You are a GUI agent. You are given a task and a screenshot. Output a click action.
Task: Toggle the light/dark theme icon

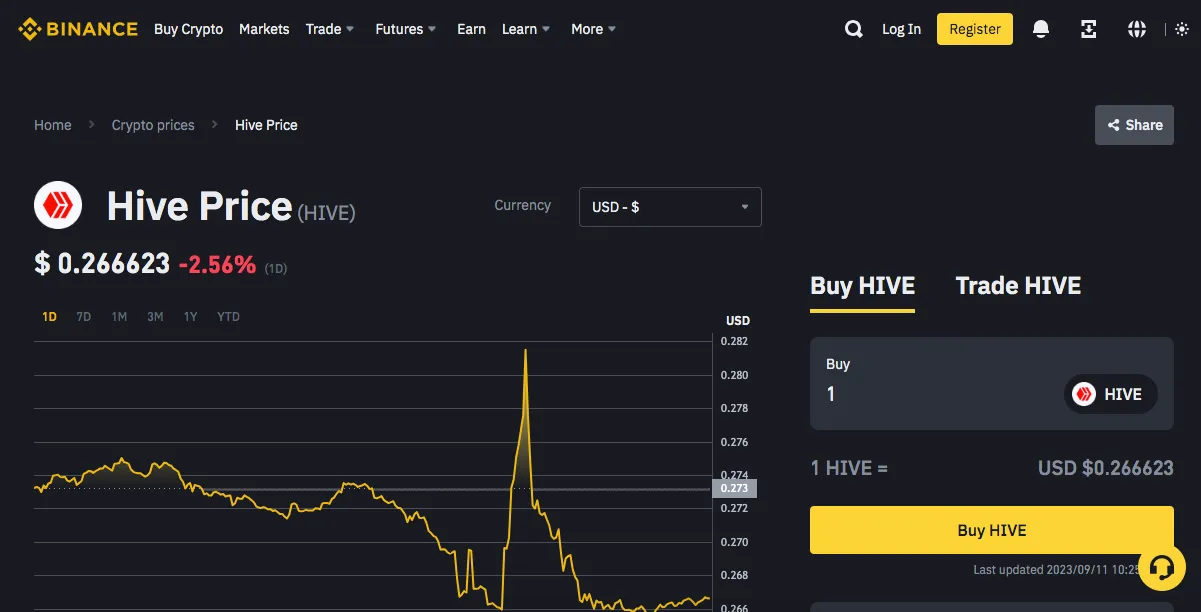[1182, 29]
